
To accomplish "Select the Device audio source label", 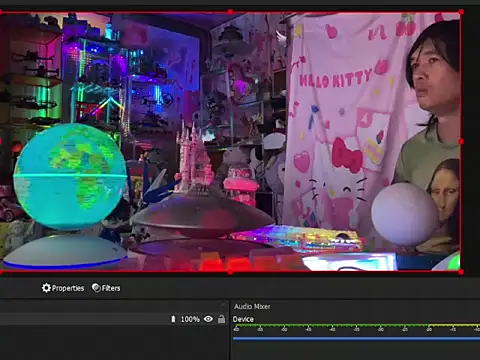I will (x=243, y=319).
